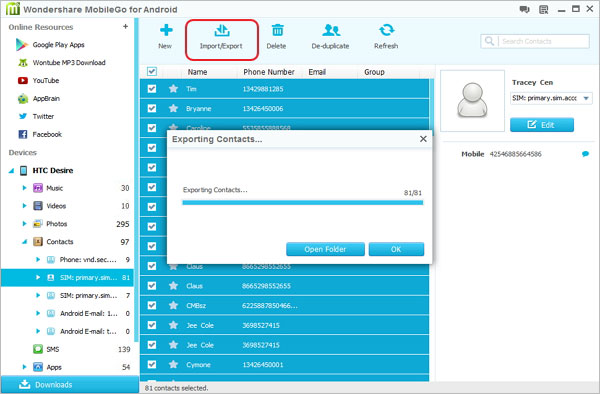Uncheck the checkbox for Bryanne
Viewport: 600px width, 394px height.
pyautogui.click(x=152, y=108)
